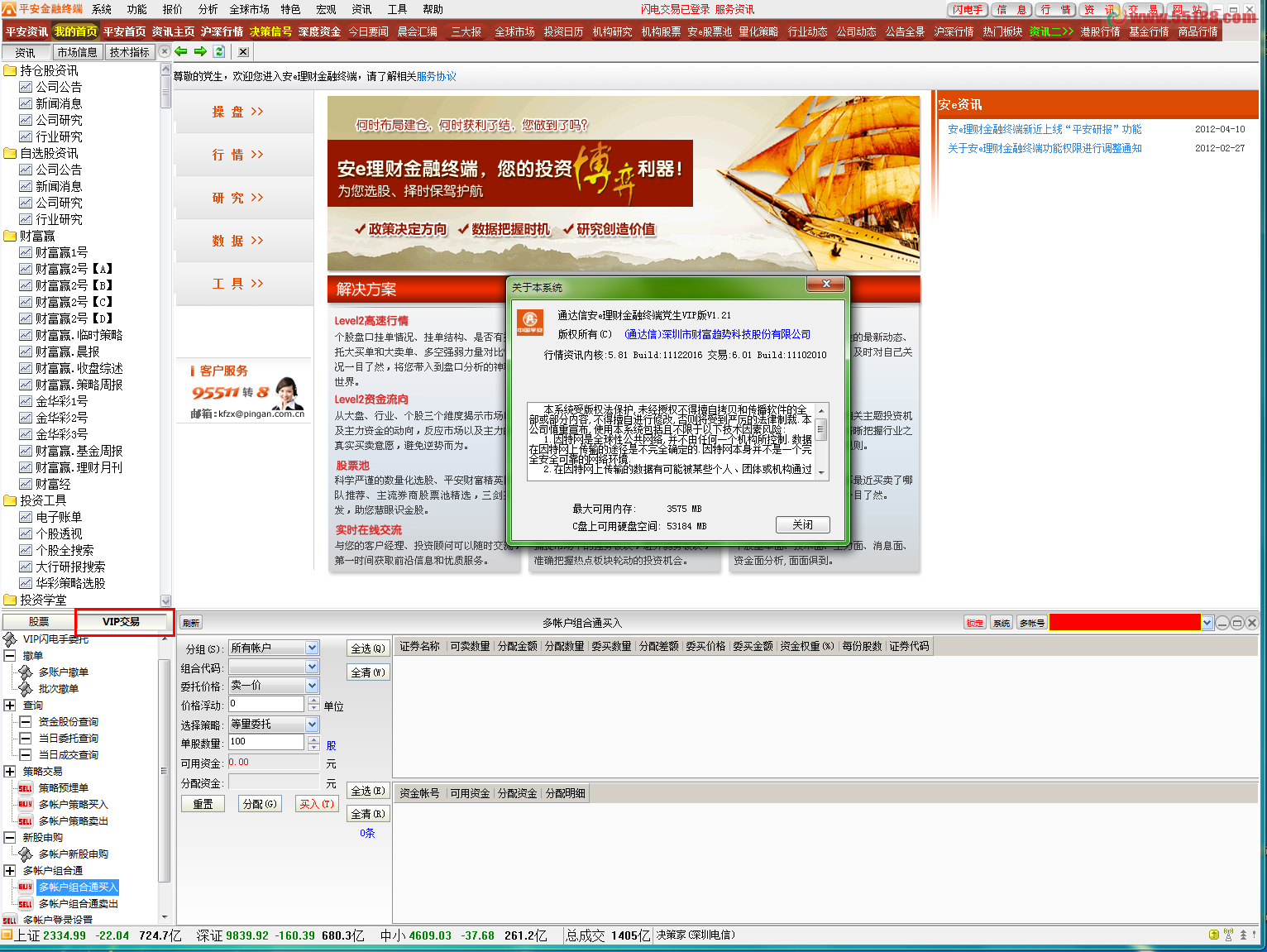Screen dimensions: 1267x952
Task: Click the SELL icon for 多帐户组合通卖出
Action: point(26,904)
